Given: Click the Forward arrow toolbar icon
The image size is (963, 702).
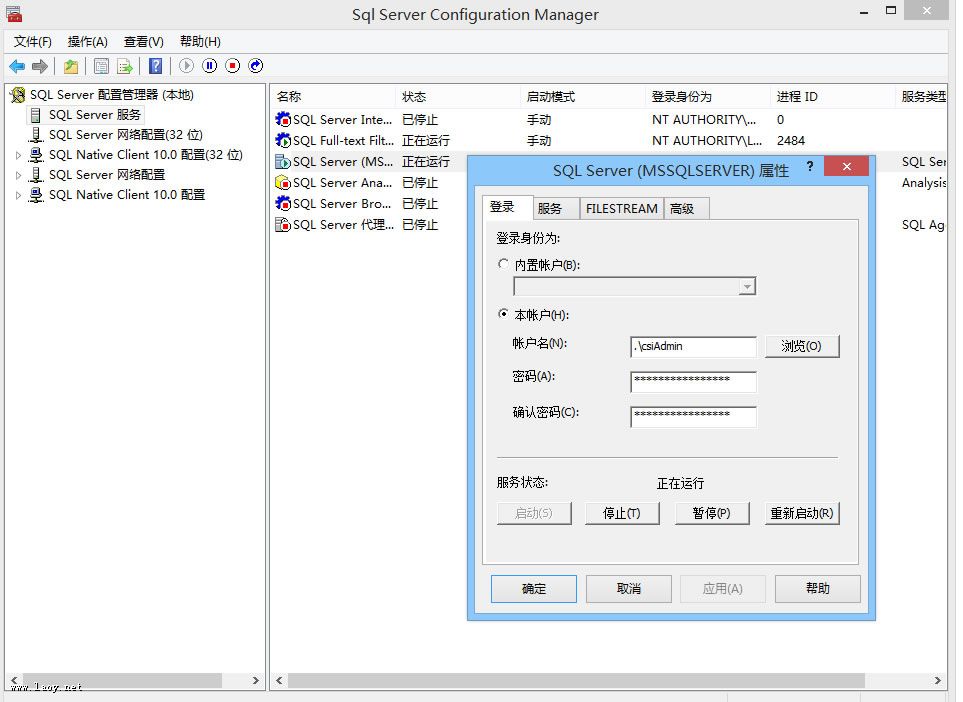Looking at the screenshot, I should [x=40, y=66].
